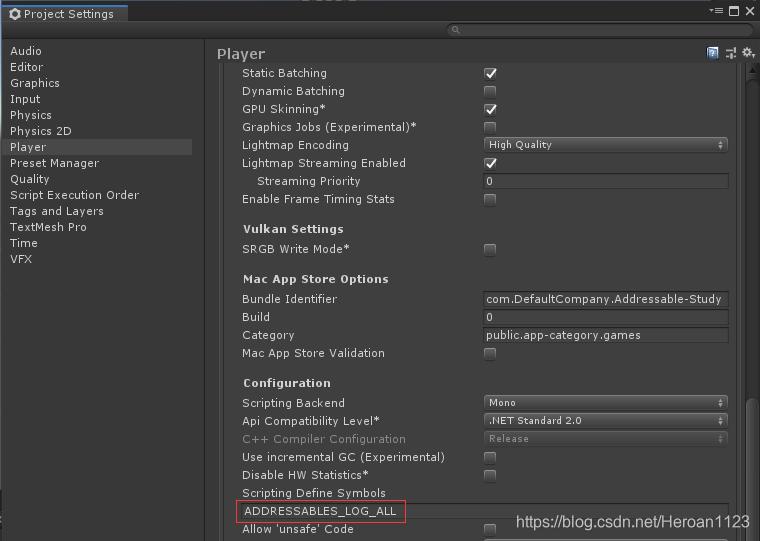Click the Vulkan Settings heading

click(x=293, y=229)
